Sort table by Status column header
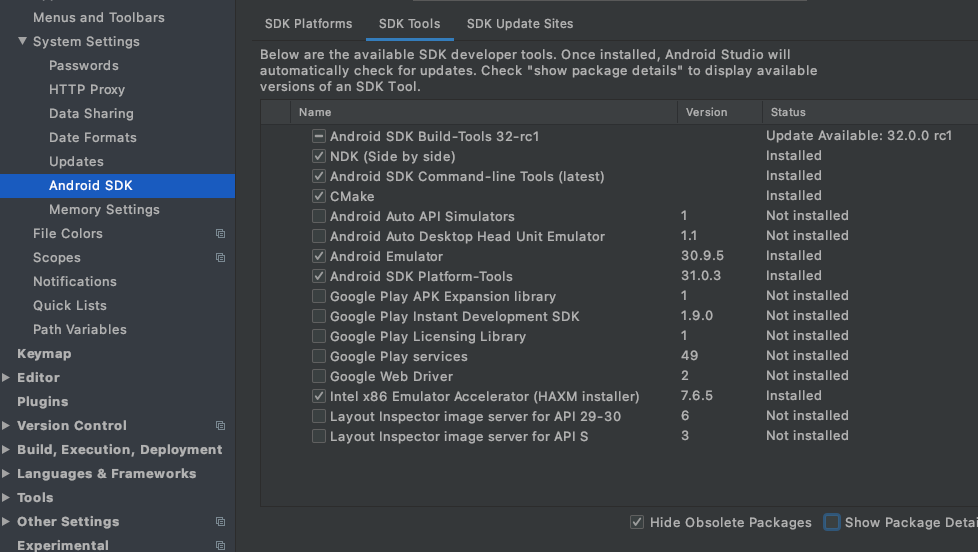Screen dimensions: 978x552 tap(871, 112)
